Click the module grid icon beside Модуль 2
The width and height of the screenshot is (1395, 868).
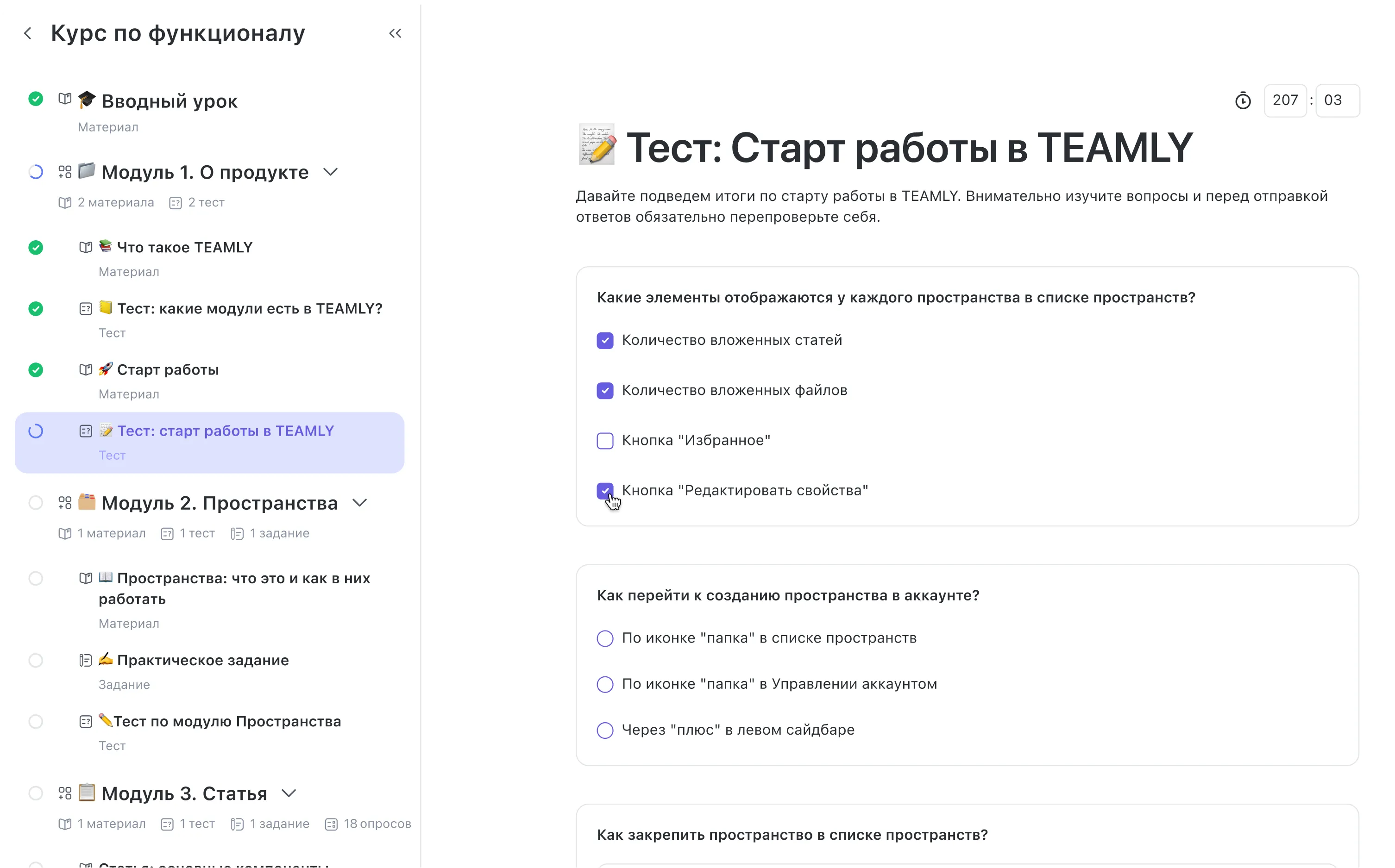pyautogui.click(x=65, y=503)
